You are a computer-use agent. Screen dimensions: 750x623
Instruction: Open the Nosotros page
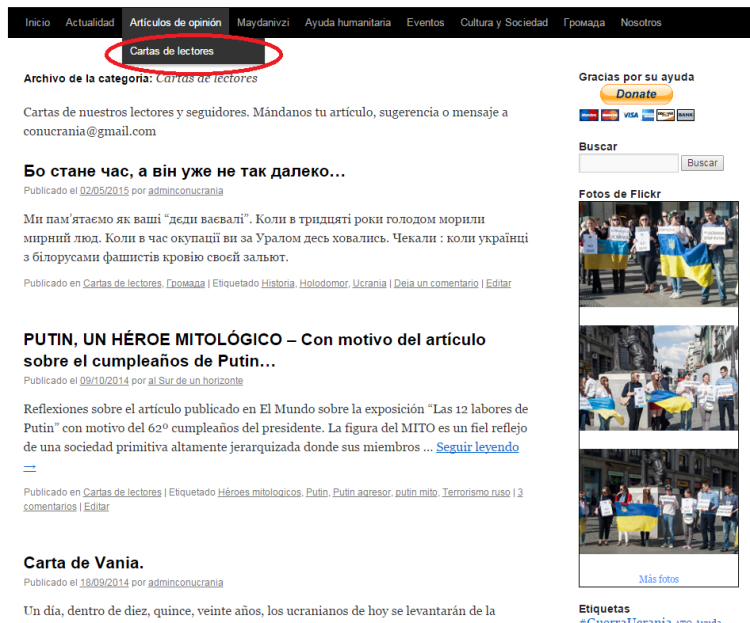641,22
